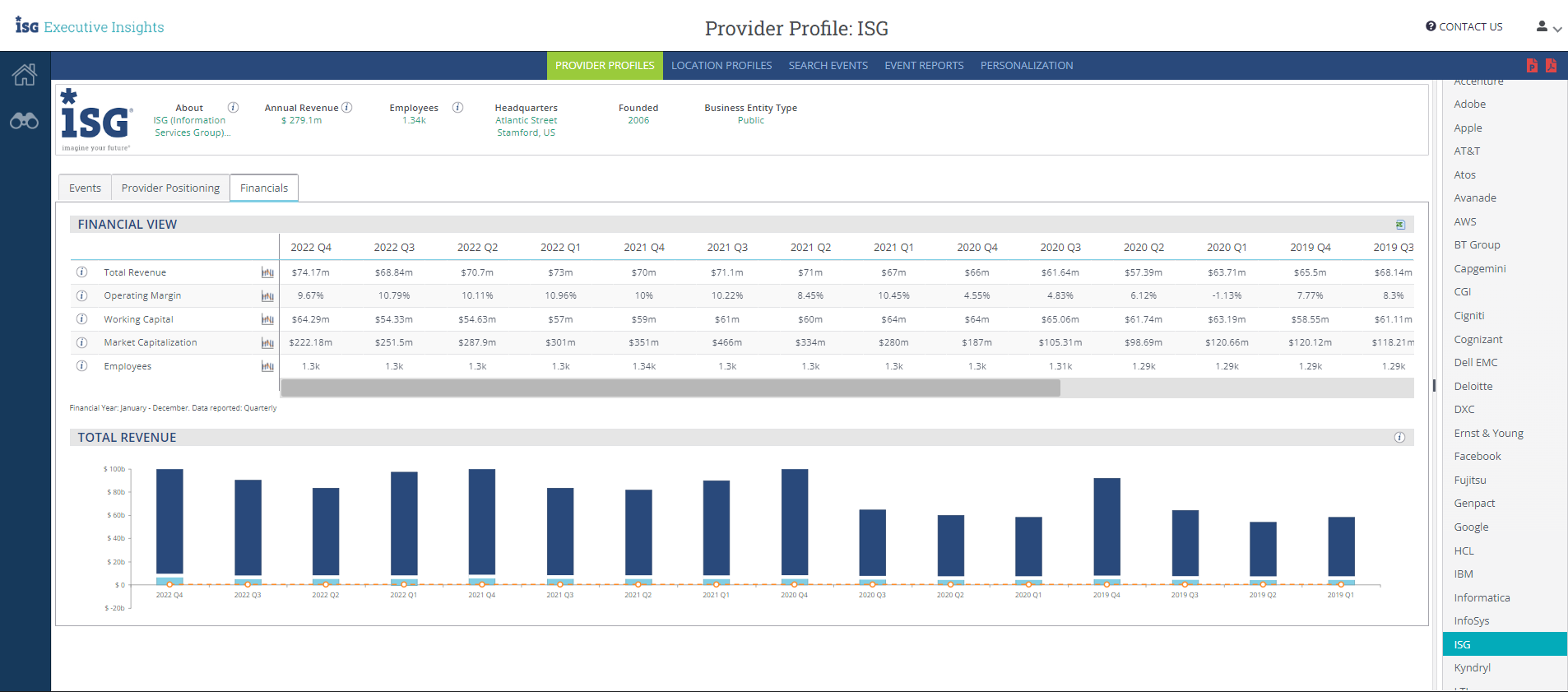Select IBM in the provider list

point(1505,574)
